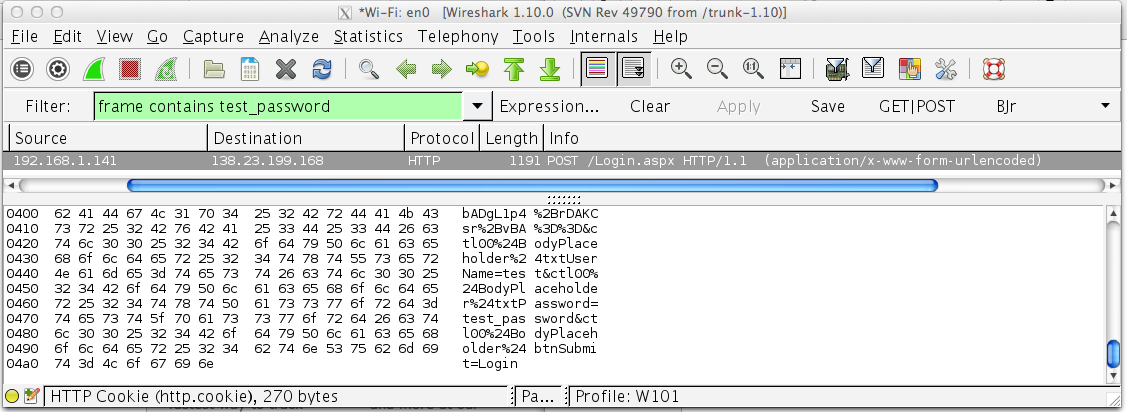1127x412 pixels.
Task: Click the column auto-size icon
Action: coord(790,69)
